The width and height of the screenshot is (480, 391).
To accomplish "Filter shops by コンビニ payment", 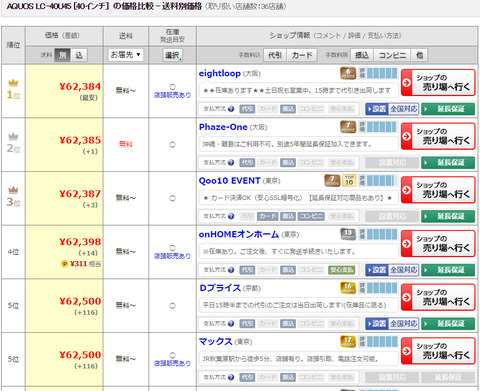I will [392, 55].
